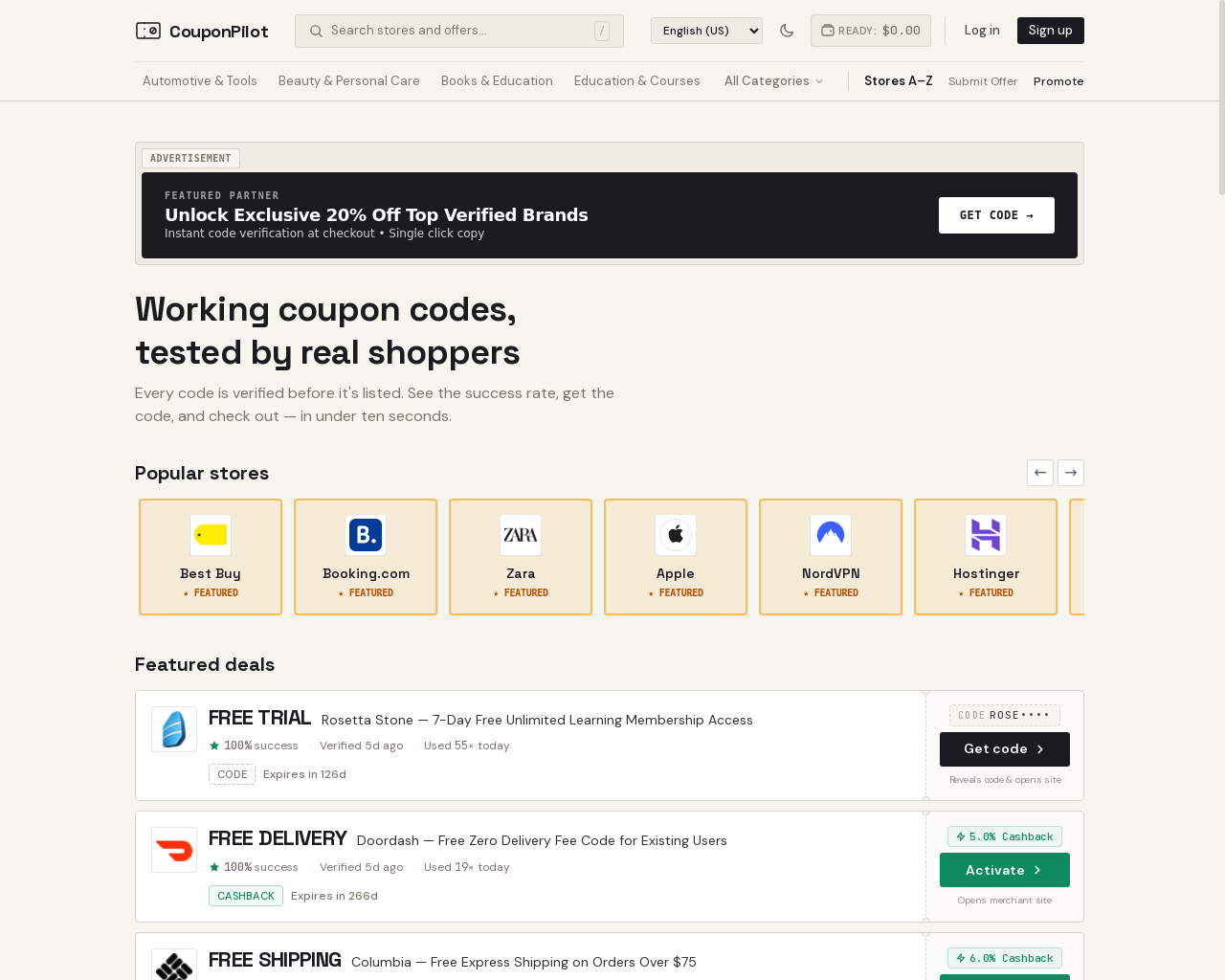Image resolution: width=1225 pixels, height=980 pixels.
Task: Open the NordVPN store logo
Action: tap(831, 535)
